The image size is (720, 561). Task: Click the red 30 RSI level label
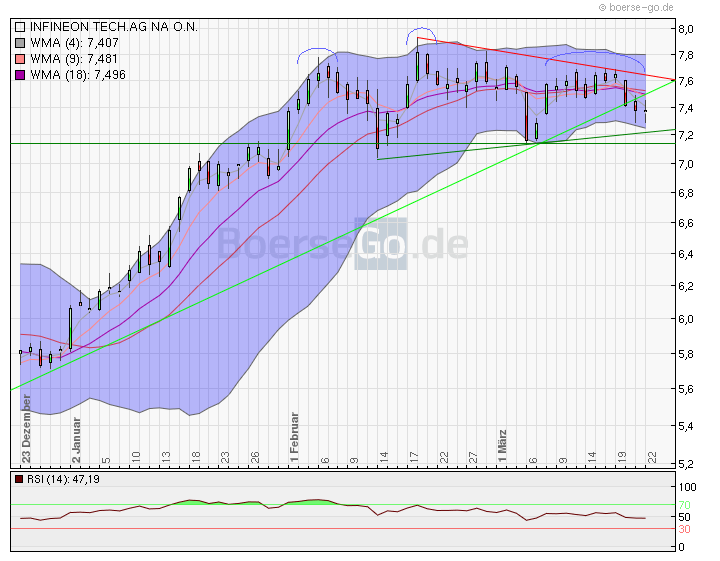685,530
